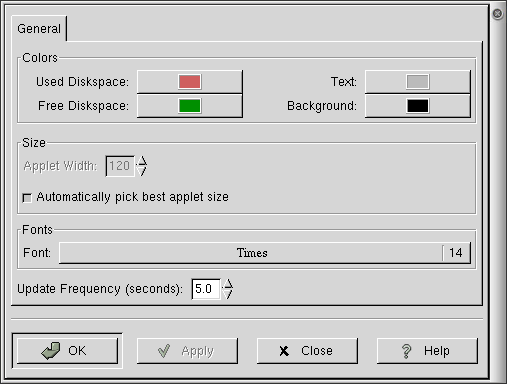507x384 pixels.
Task: Change the Text color swatch
Action: [x=418, y=82]
